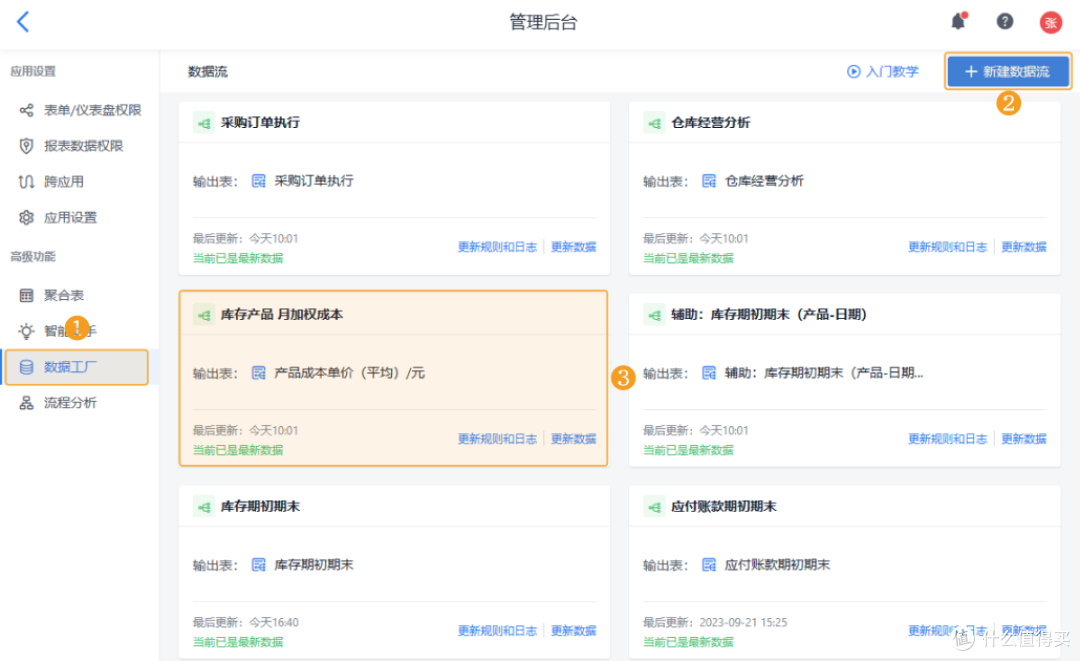
Task: Open 更新规则和日志 for 库存产品 月加权成本
Action: click(x=497, y=439)
